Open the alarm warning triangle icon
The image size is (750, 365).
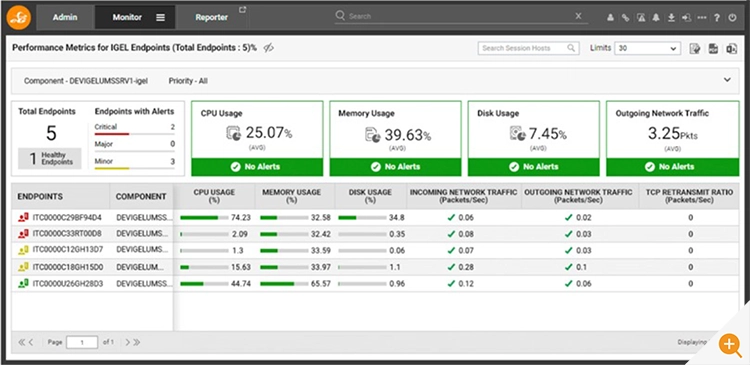641,18
